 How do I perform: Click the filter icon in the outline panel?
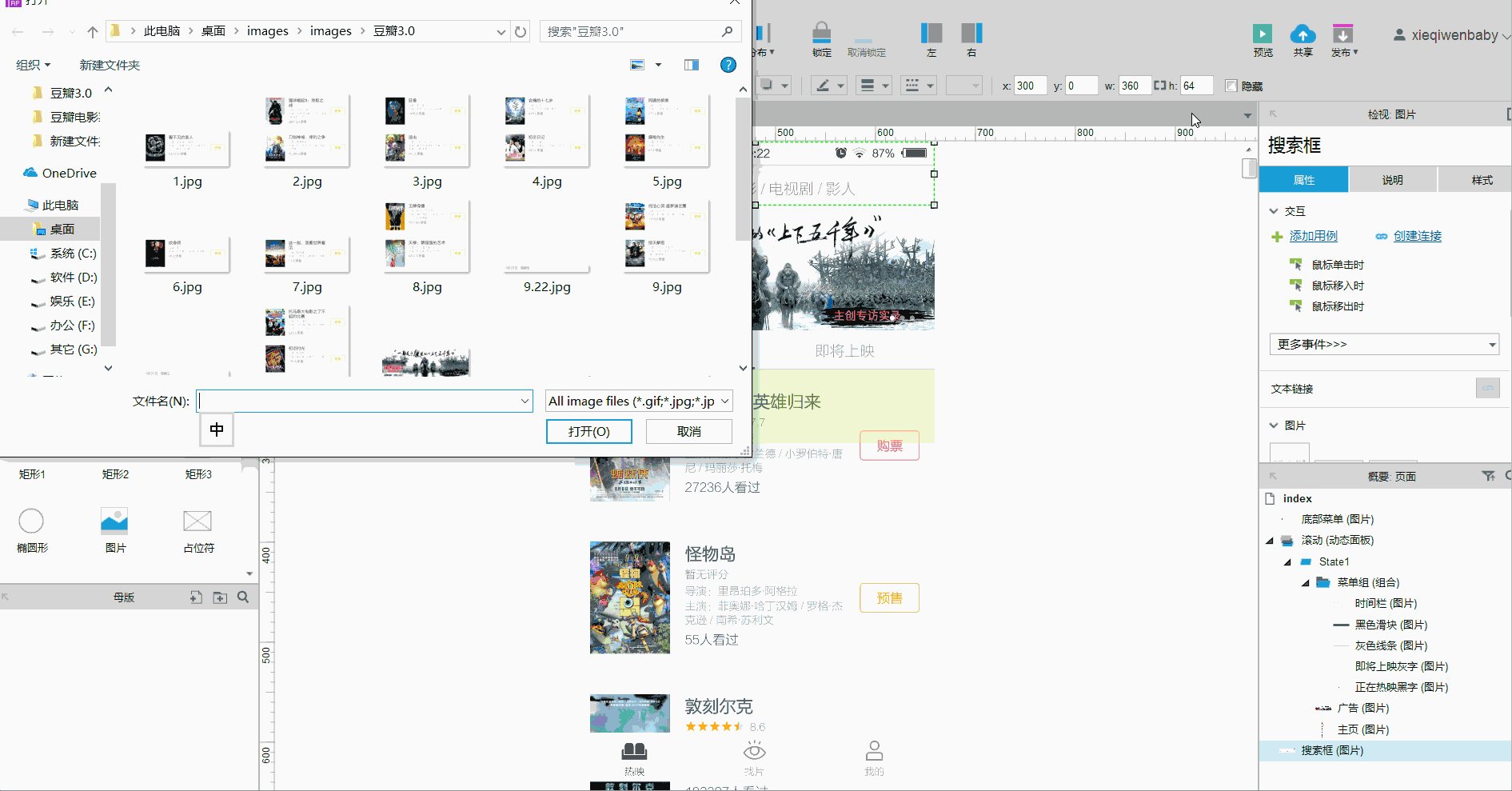click(x=1488, y=476)
